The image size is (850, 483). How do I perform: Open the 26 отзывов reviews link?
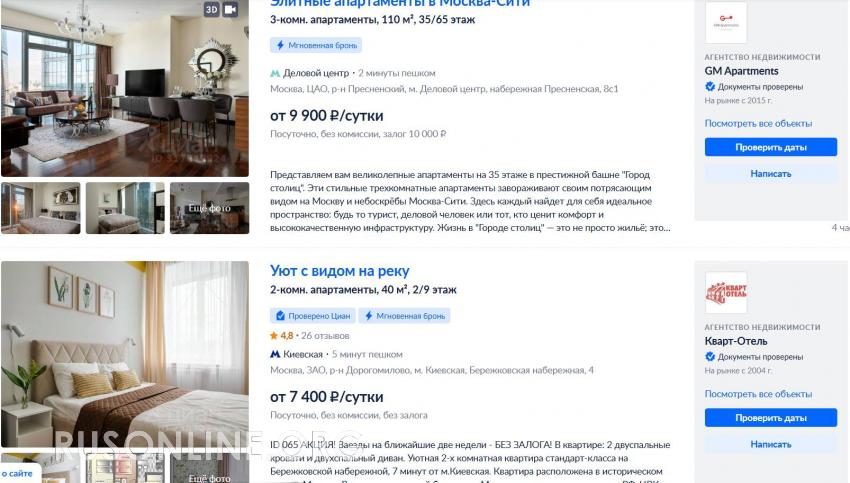click(325, 336)
